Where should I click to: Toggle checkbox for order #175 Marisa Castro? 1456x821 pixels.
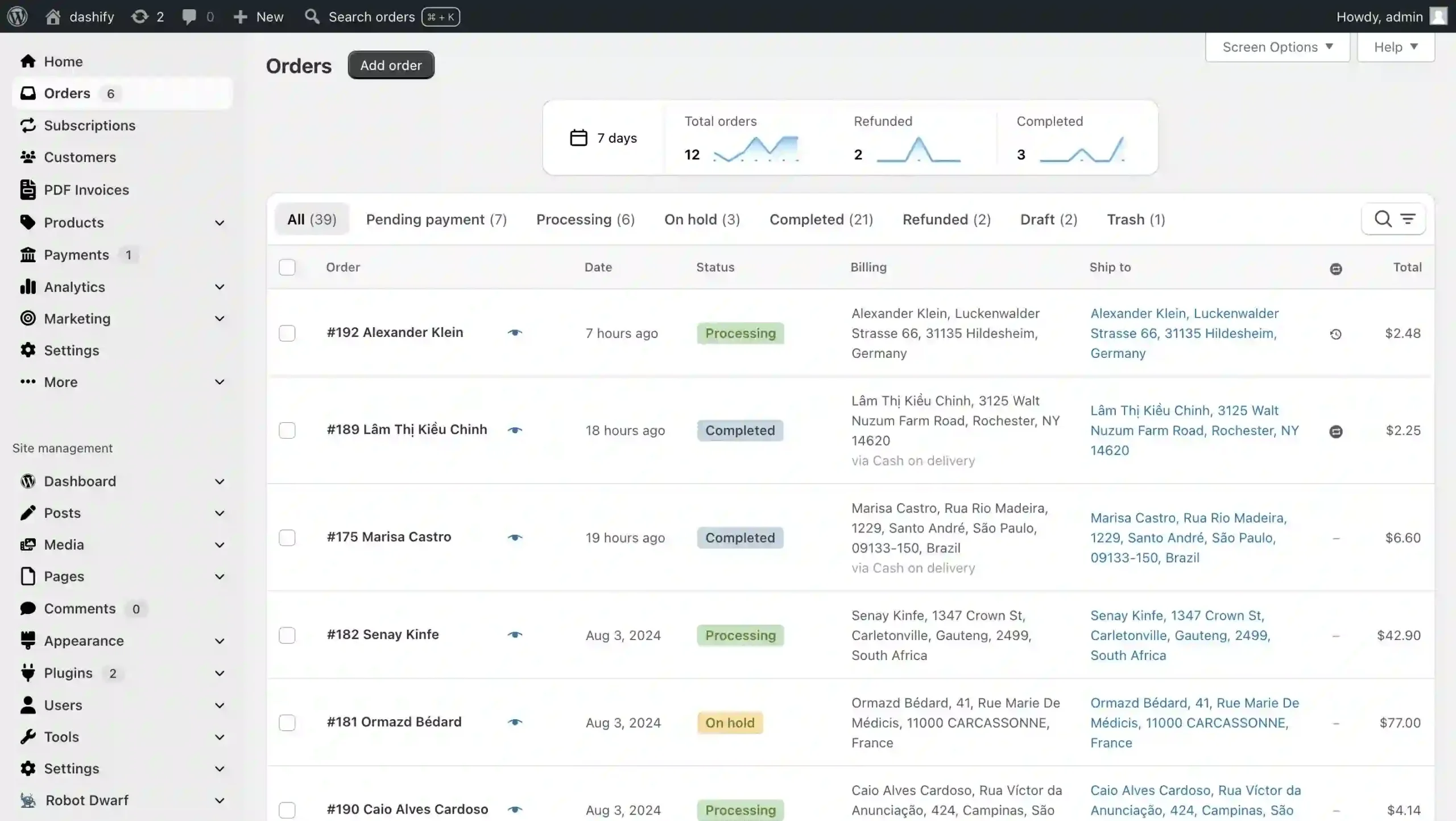(287, 537)
